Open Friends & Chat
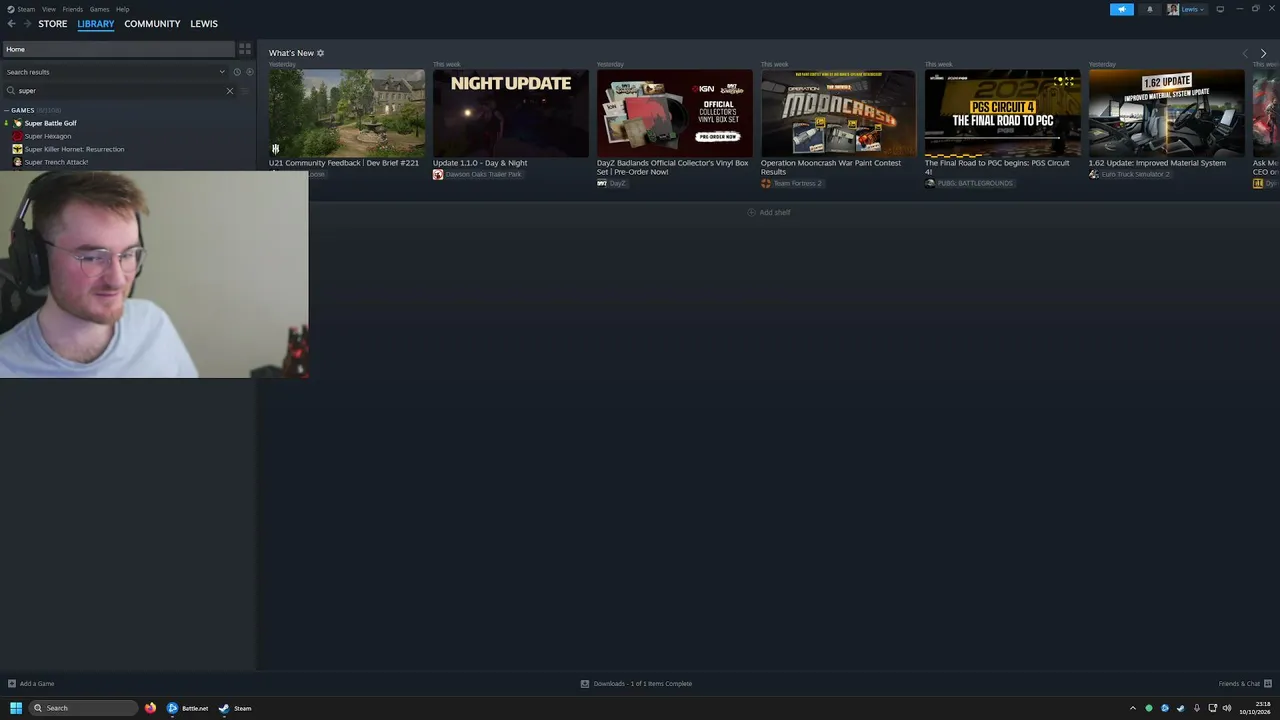 (1239, 684)
